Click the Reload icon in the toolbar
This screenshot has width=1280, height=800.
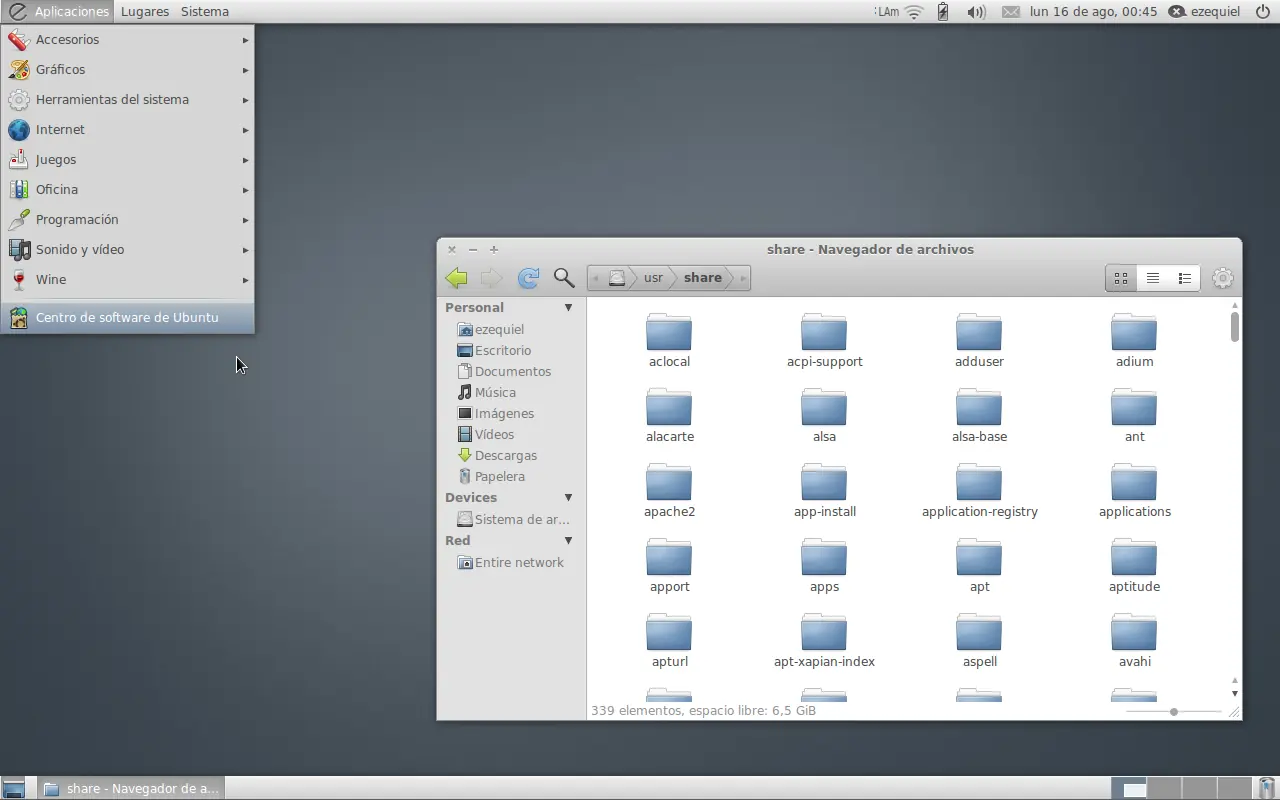point(528,277)
